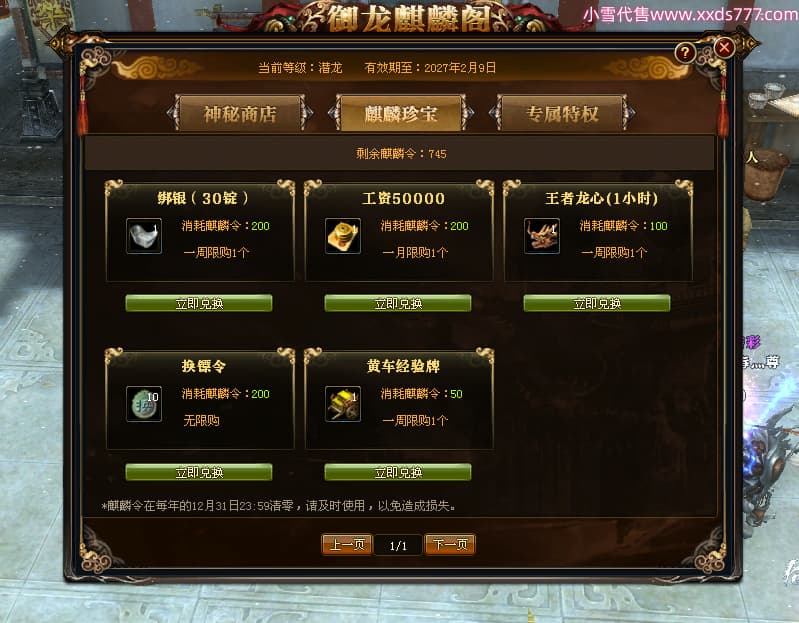
Task: Go to next page with 下一页
Action: point(450,545)
